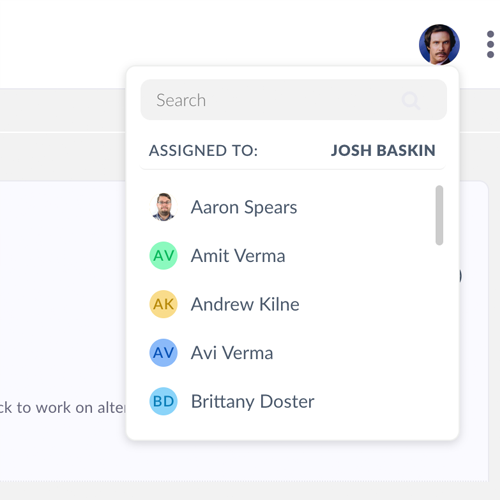
Task: Focus the Search input field
Action: (294, 100)
